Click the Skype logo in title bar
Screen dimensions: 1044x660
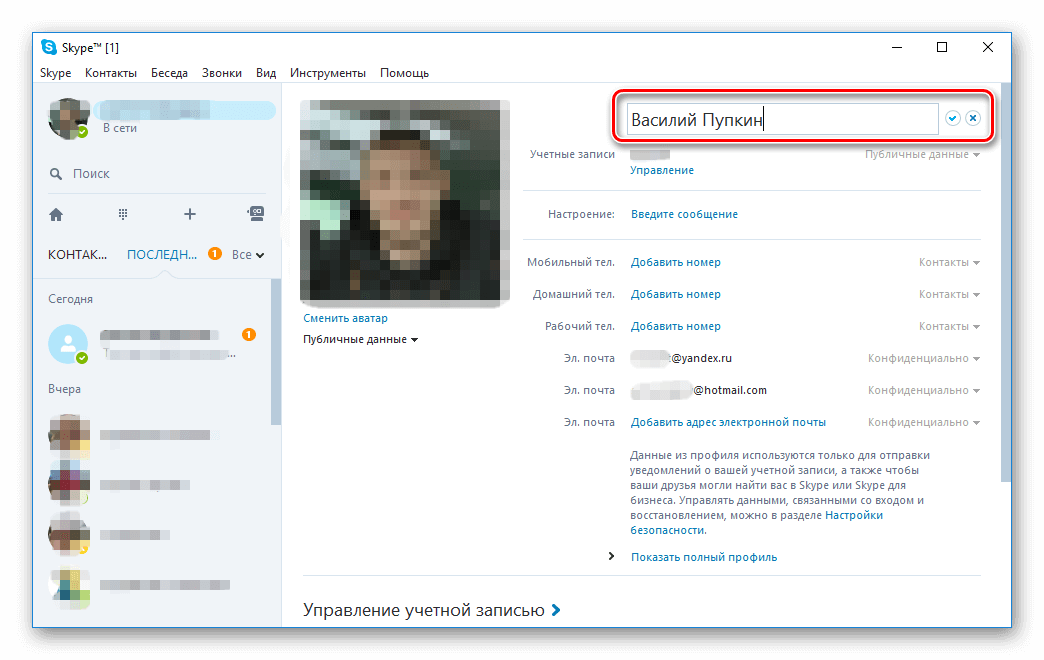[x=48, y=48]
